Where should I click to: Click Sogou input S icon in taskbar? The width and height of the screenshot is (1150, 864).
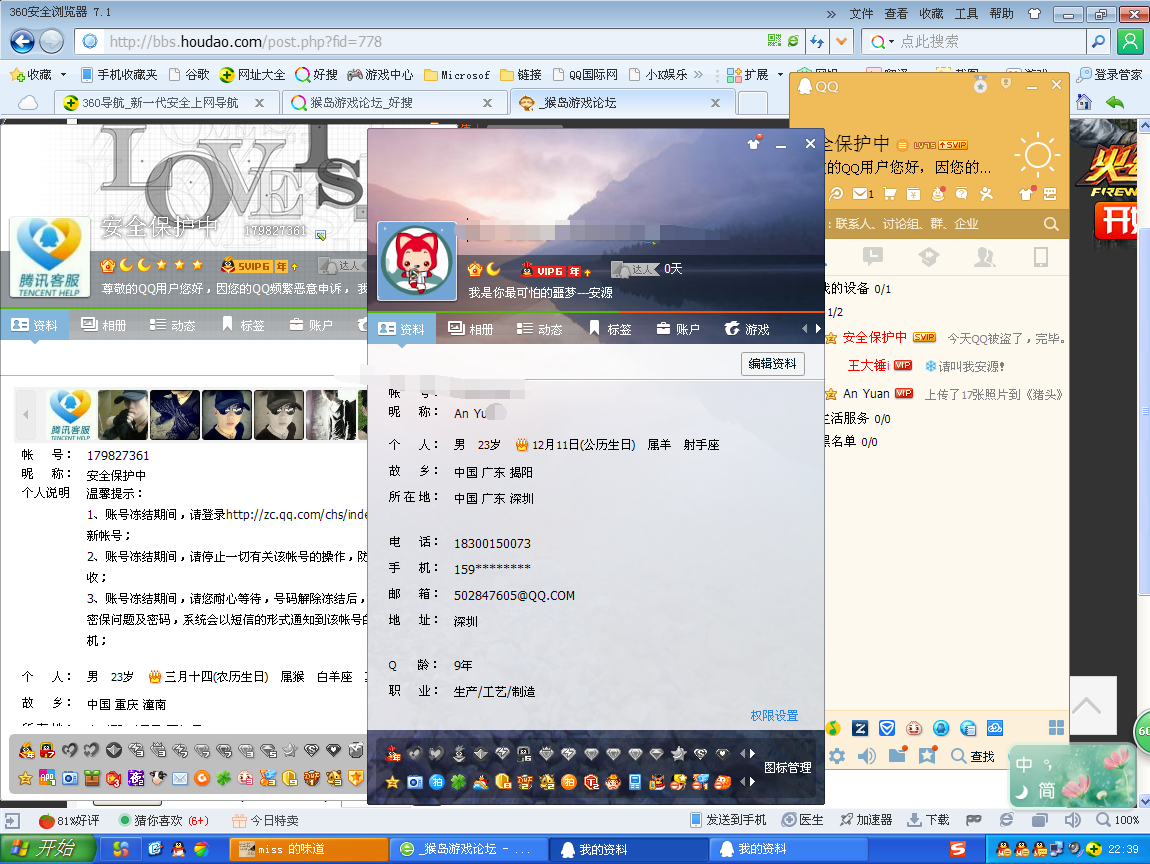pyautogui.click(x=958, y=849)
